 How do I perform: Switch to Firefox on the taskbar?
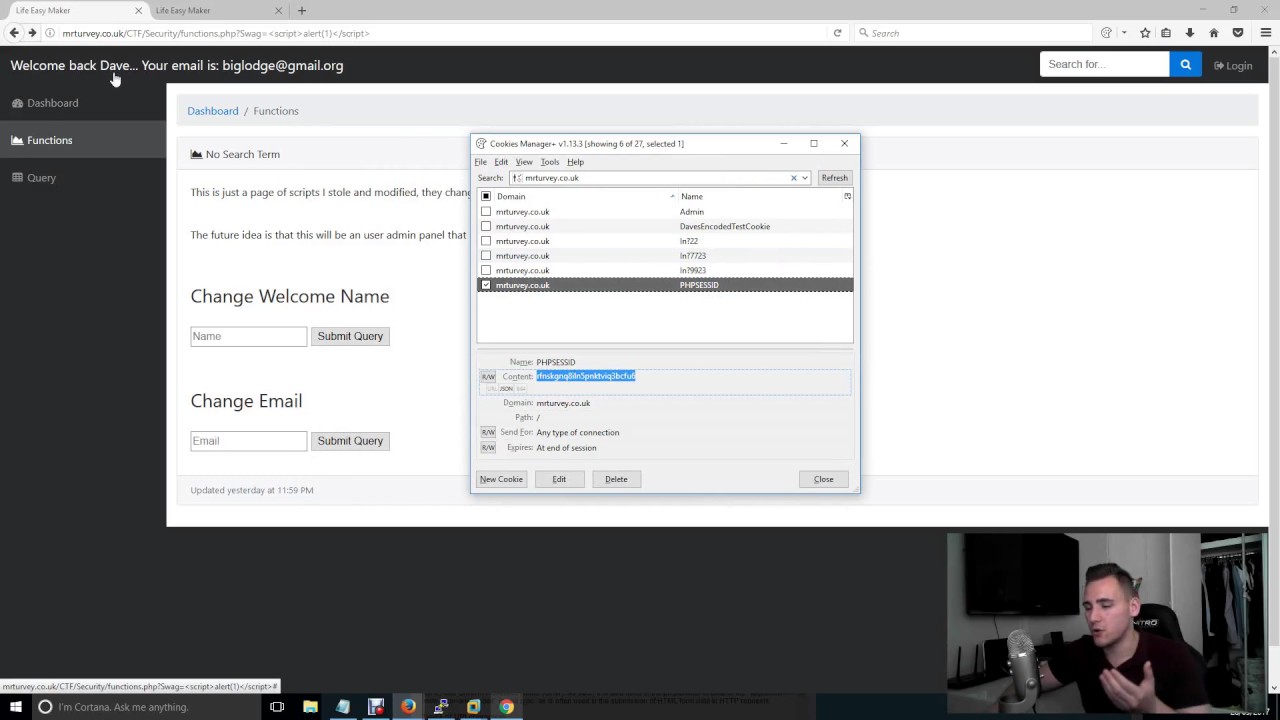click(408, 707)
